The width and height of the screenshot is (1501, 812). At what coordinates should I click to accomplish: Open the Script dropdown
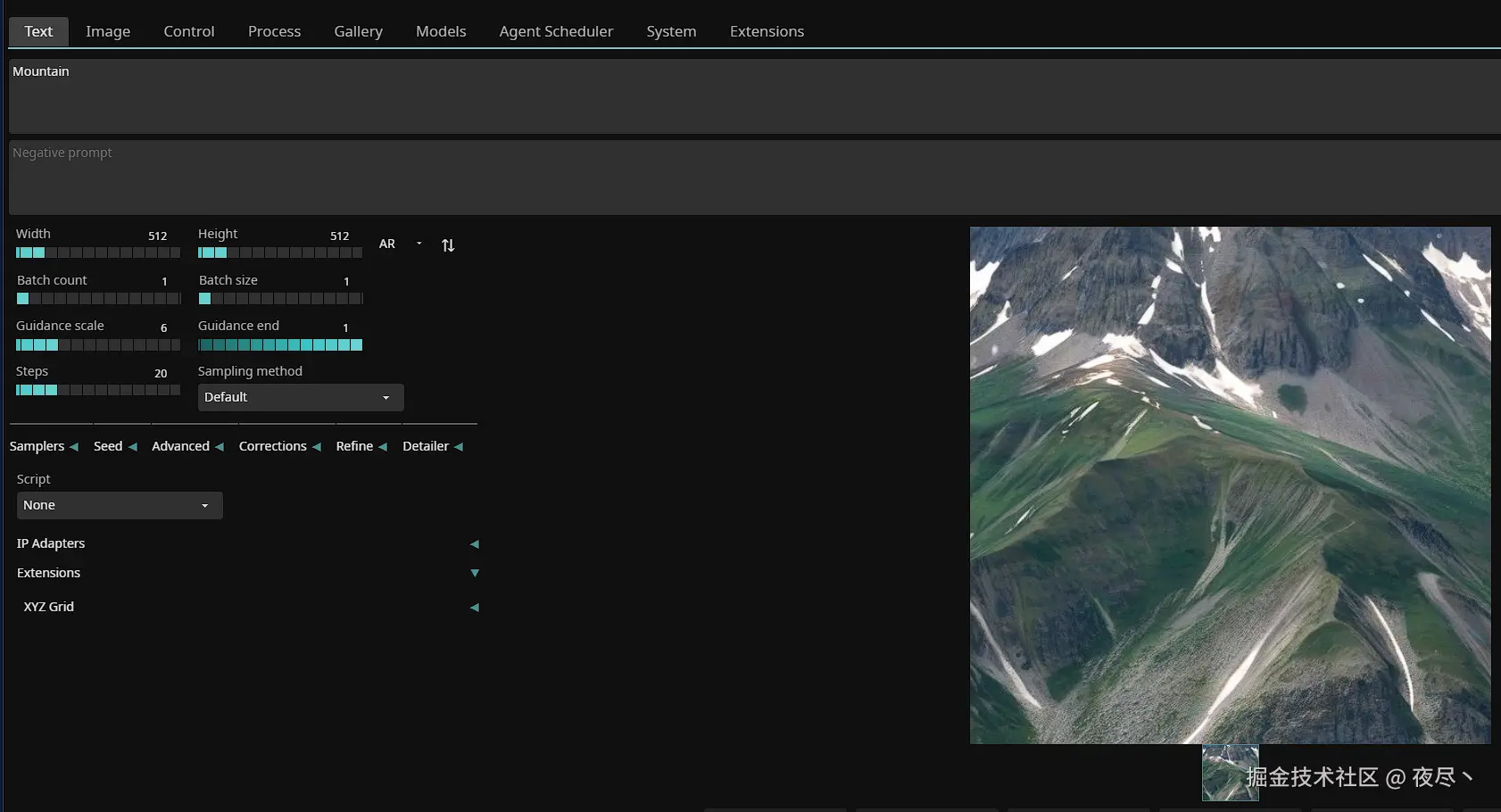(x=120, y=506)
